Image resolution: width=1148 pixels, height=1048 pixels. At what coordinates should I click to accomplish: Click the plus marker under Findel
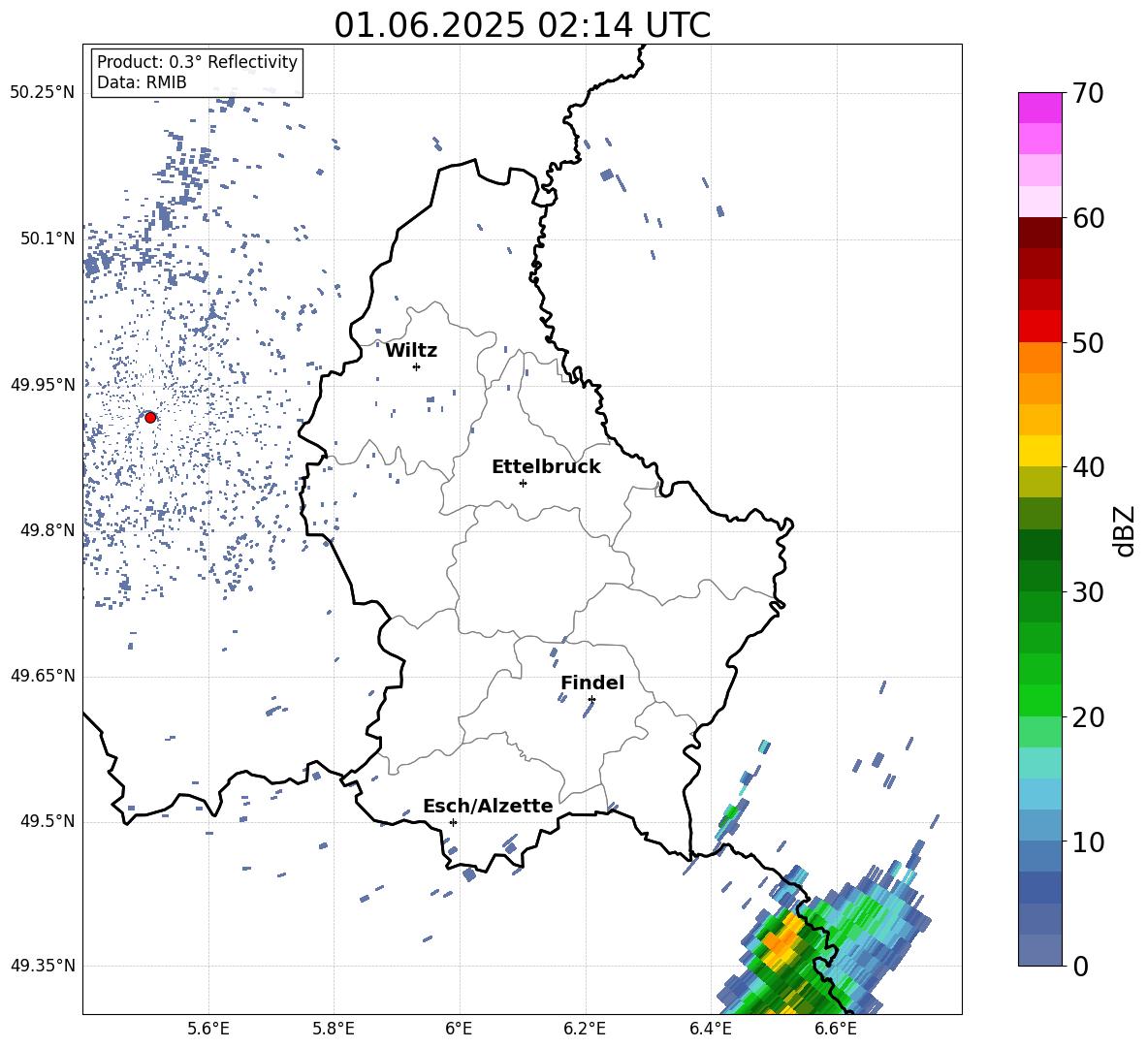point(591,700)
